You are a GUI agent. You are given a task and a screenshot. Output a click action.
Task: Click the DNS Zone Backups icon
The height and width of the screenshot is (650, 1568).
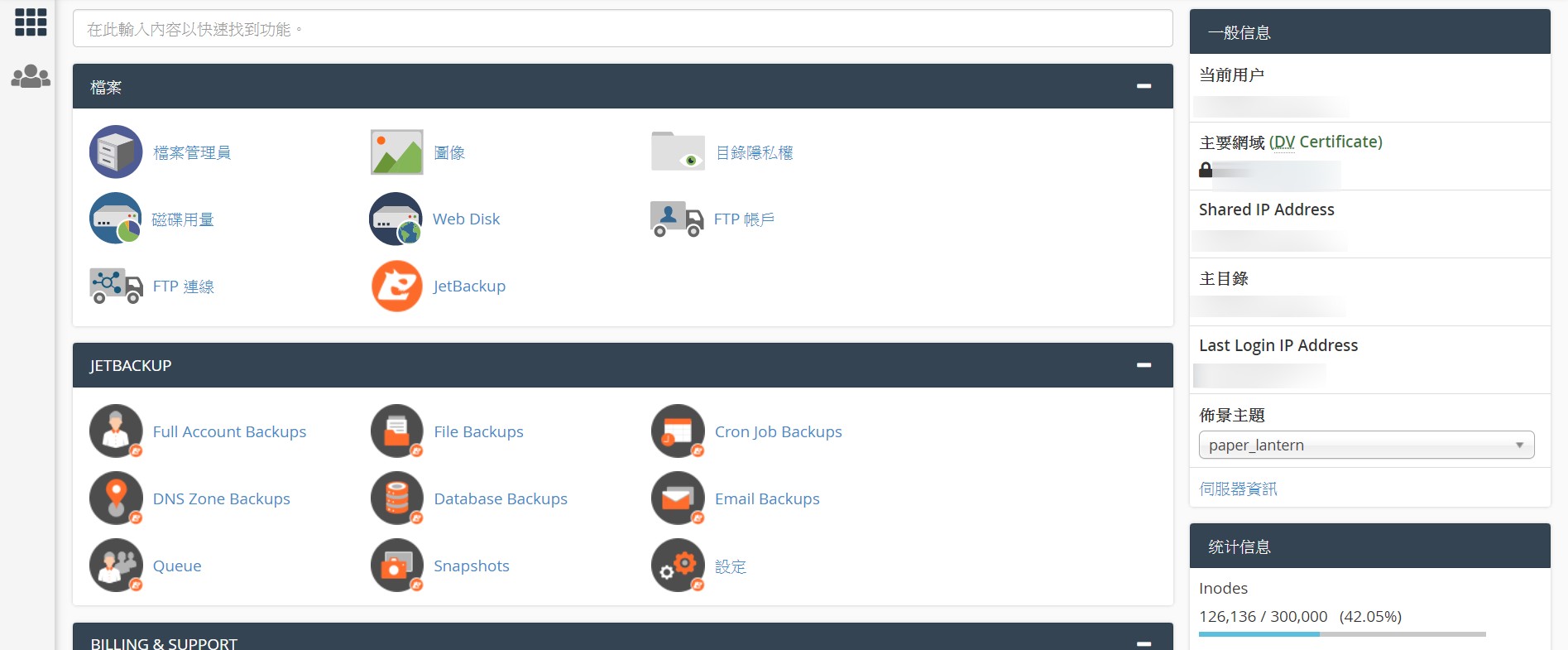click(116, 498)
